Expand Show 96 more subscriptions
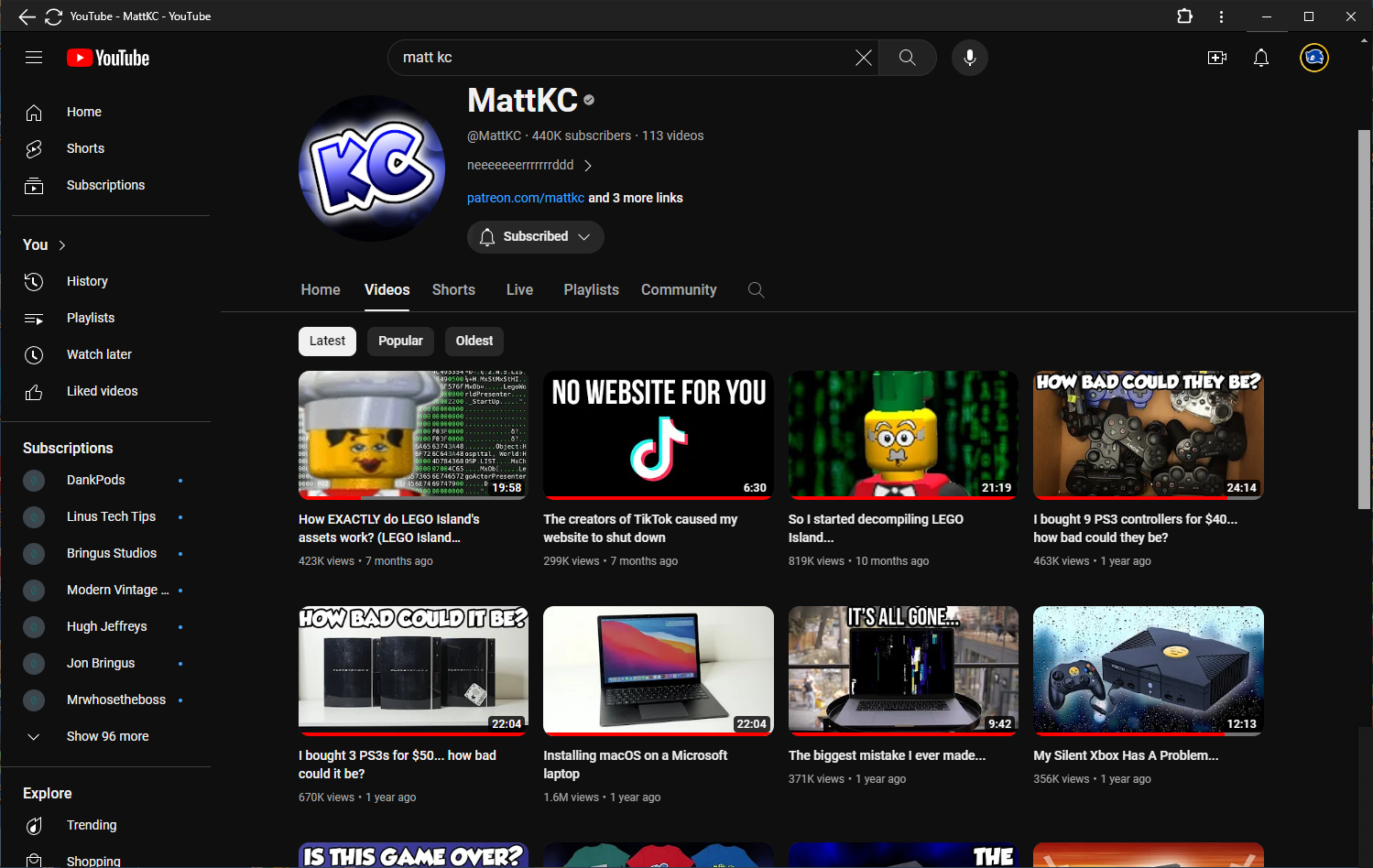This screenshot has width=1373, height=868. pyautogui.click(x=107, y=736)
